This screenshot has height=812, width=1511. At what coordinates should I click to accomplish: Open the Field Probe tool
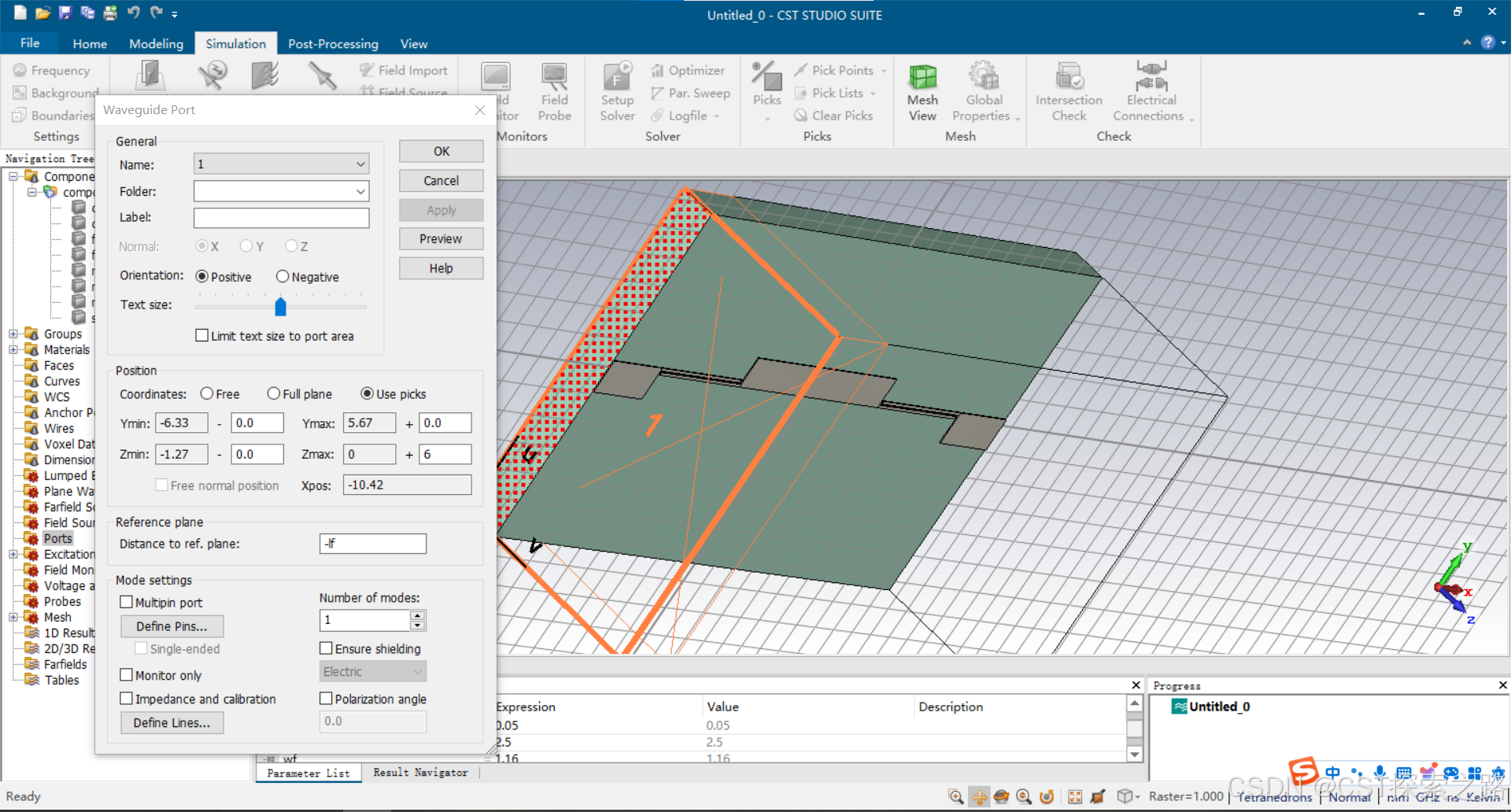point(554,92)
